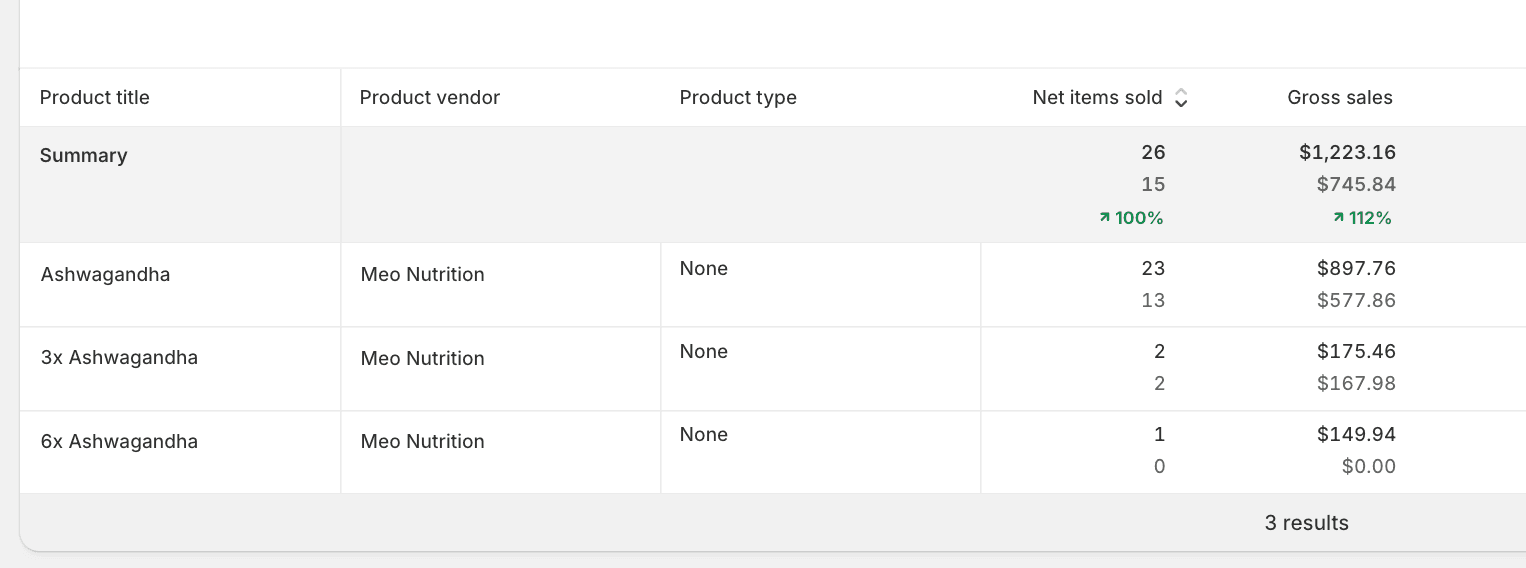The height and width of the screenshot is (568, 1526).
Task: Click the None product type for 6x Ashwagandha
Action: (x=704, y=434)
